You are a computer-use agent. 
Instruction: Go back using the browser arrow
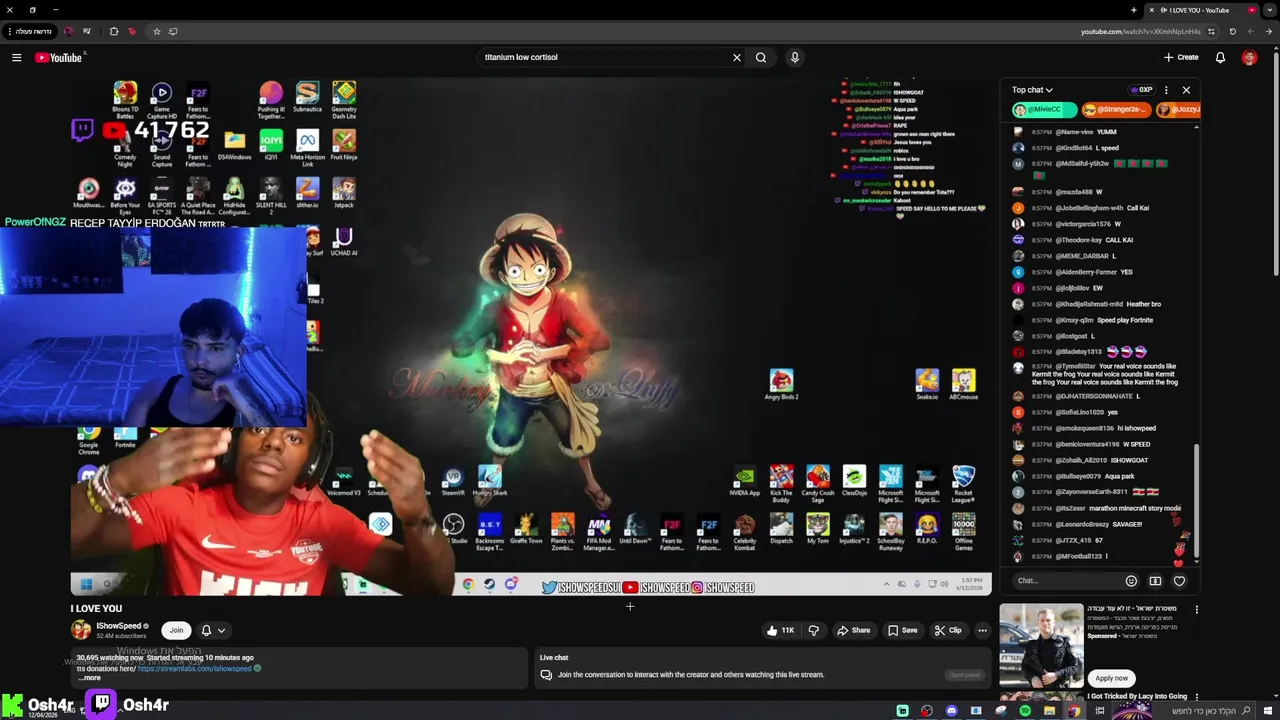pyautogui.click(x=1269, y=31)
